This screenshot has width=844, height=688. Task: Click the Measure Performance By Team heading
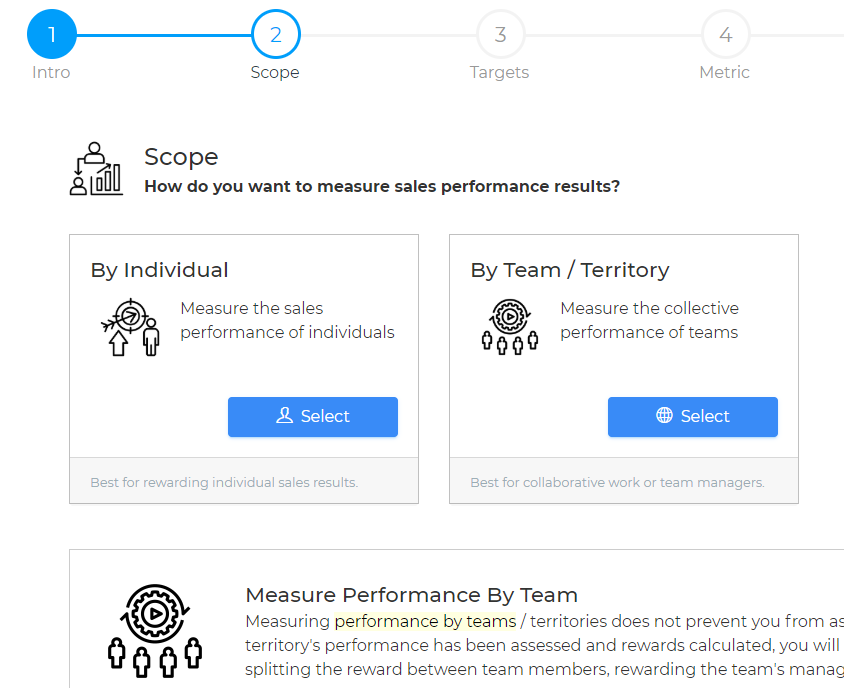(x=411, y=595)
